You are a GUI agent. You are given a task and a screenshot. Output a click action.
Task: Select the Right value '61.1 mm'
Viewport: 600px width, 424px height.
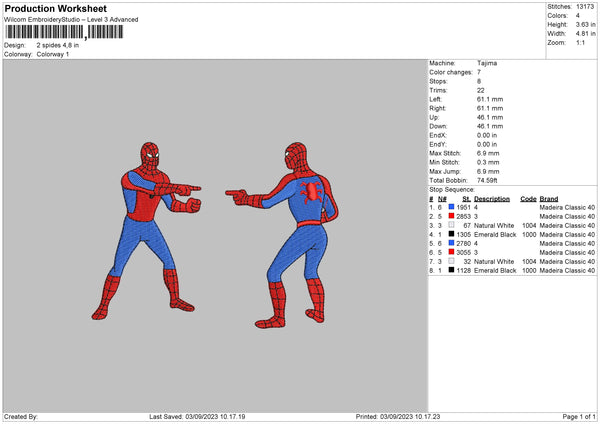(x=490, y=108)
